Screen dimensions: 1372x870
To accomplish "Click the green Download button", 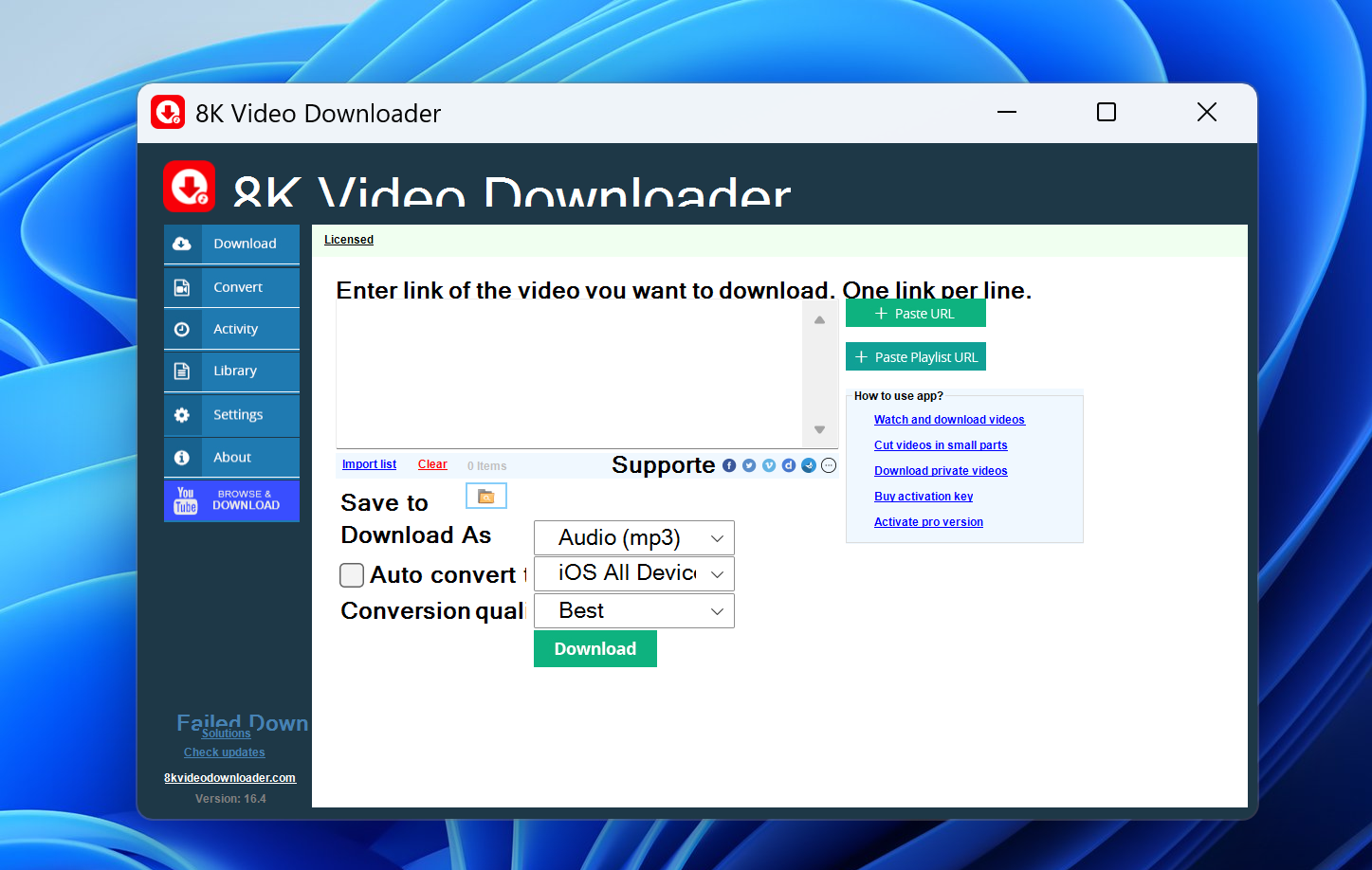I will [595, 649].
